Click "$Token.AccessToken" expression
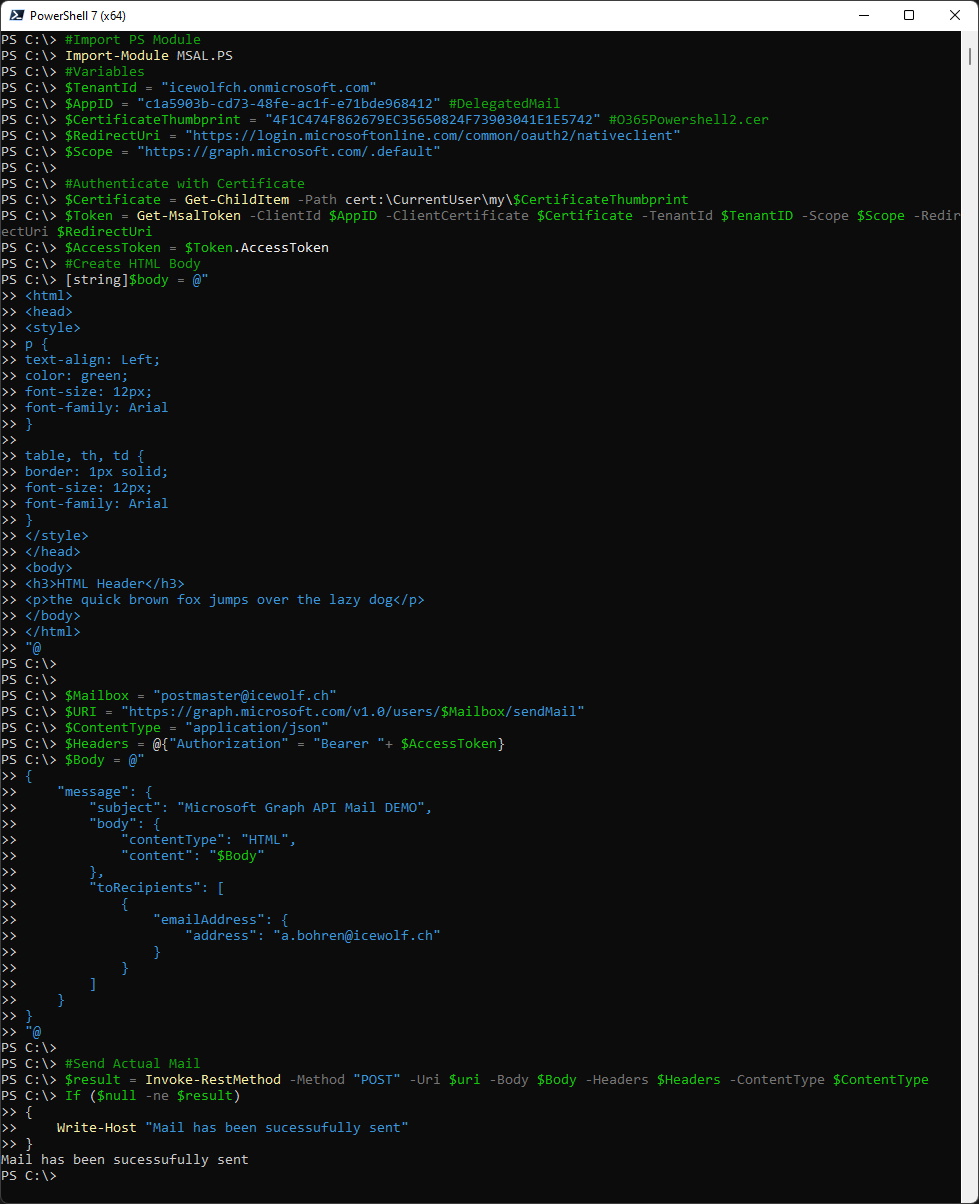This screenshot has width=979, height=1204. pos(257,248)
